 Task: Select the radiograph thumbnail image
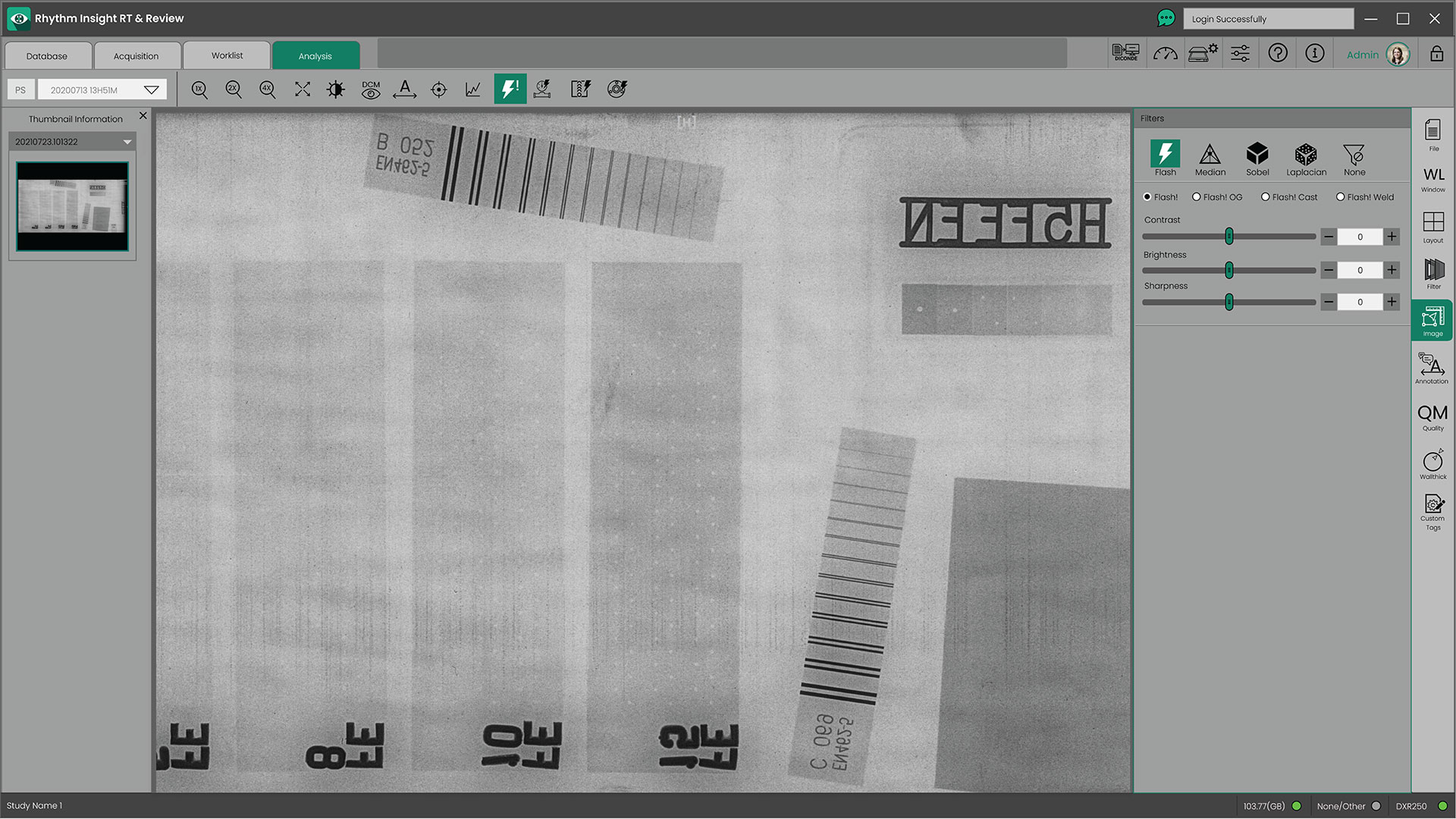click(72, 206)
